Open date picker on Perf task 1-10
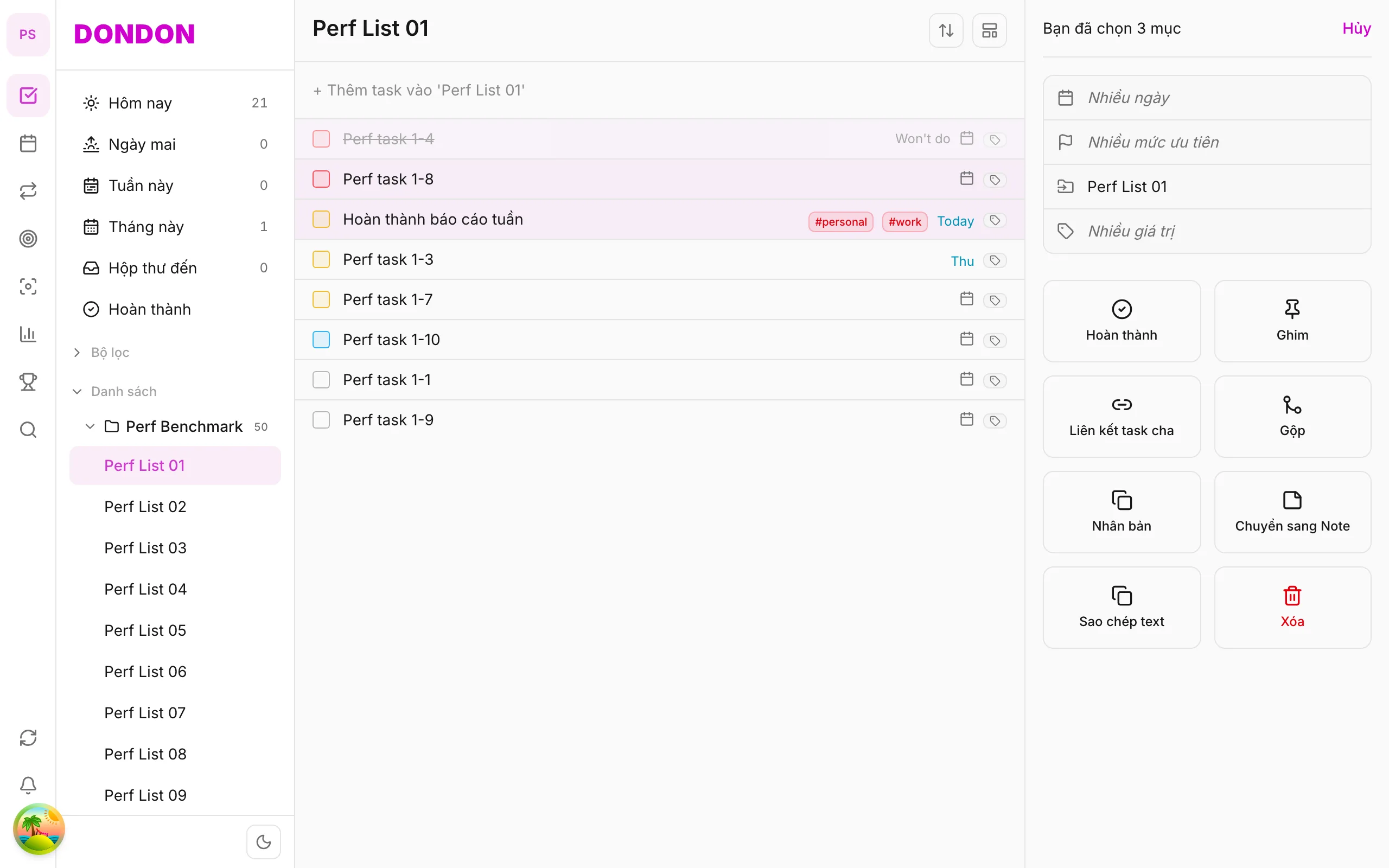 tap(966, 339)
